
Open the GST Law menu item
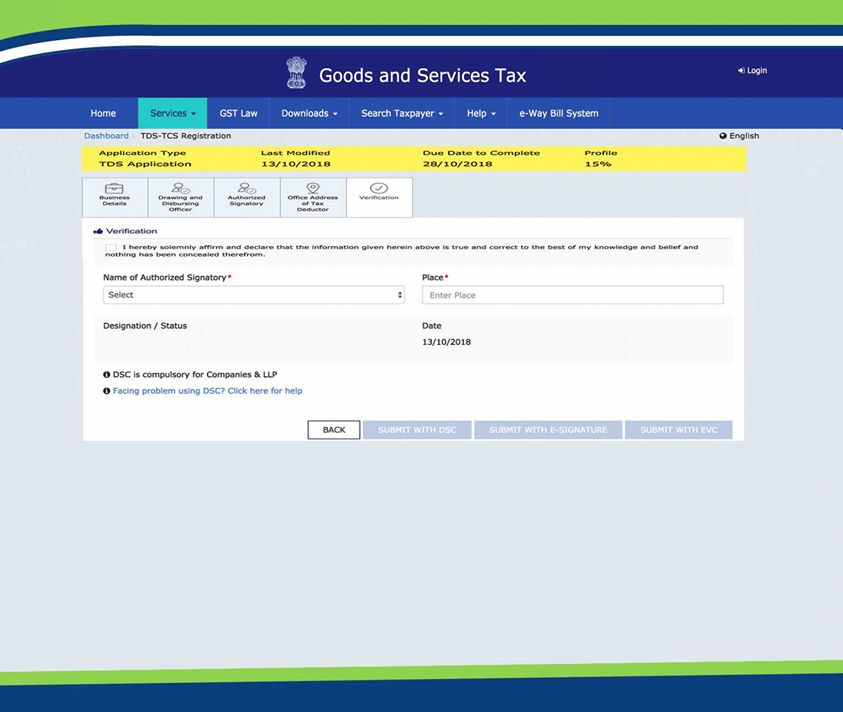(x=238, y=113)
